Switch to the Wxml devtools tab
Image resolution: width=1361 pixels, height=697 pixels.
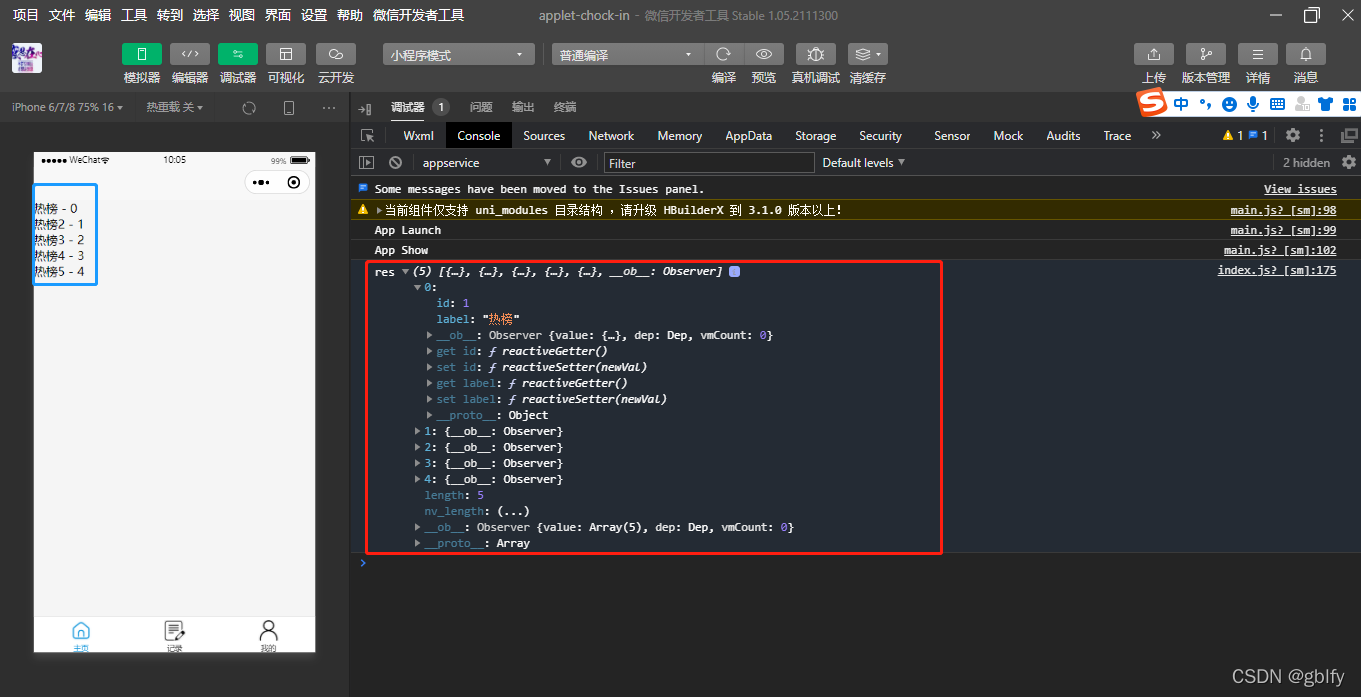point(418,135)
